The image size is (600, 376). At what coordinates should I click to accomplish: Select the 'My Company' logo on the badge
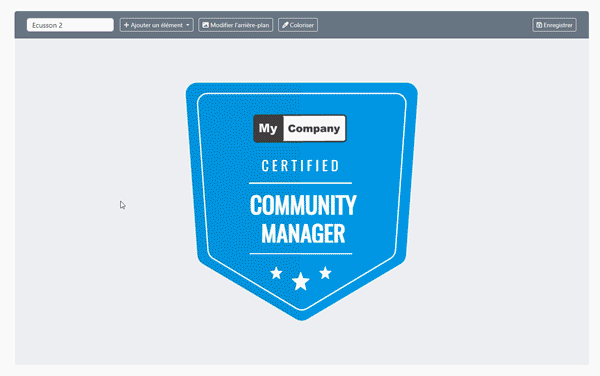(x=300, y=129)
